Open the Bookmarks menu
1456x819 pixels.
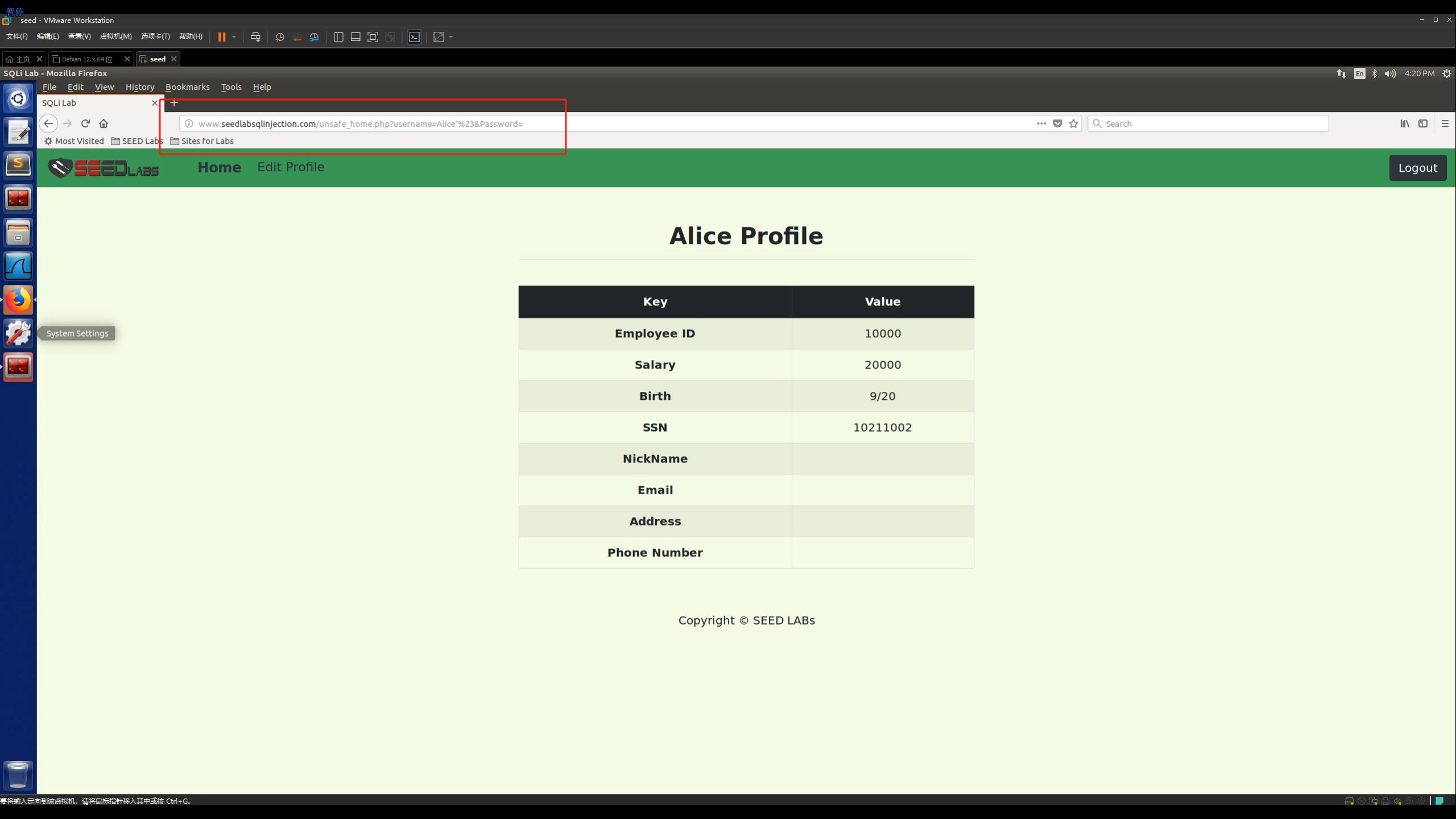coord(187,87)
